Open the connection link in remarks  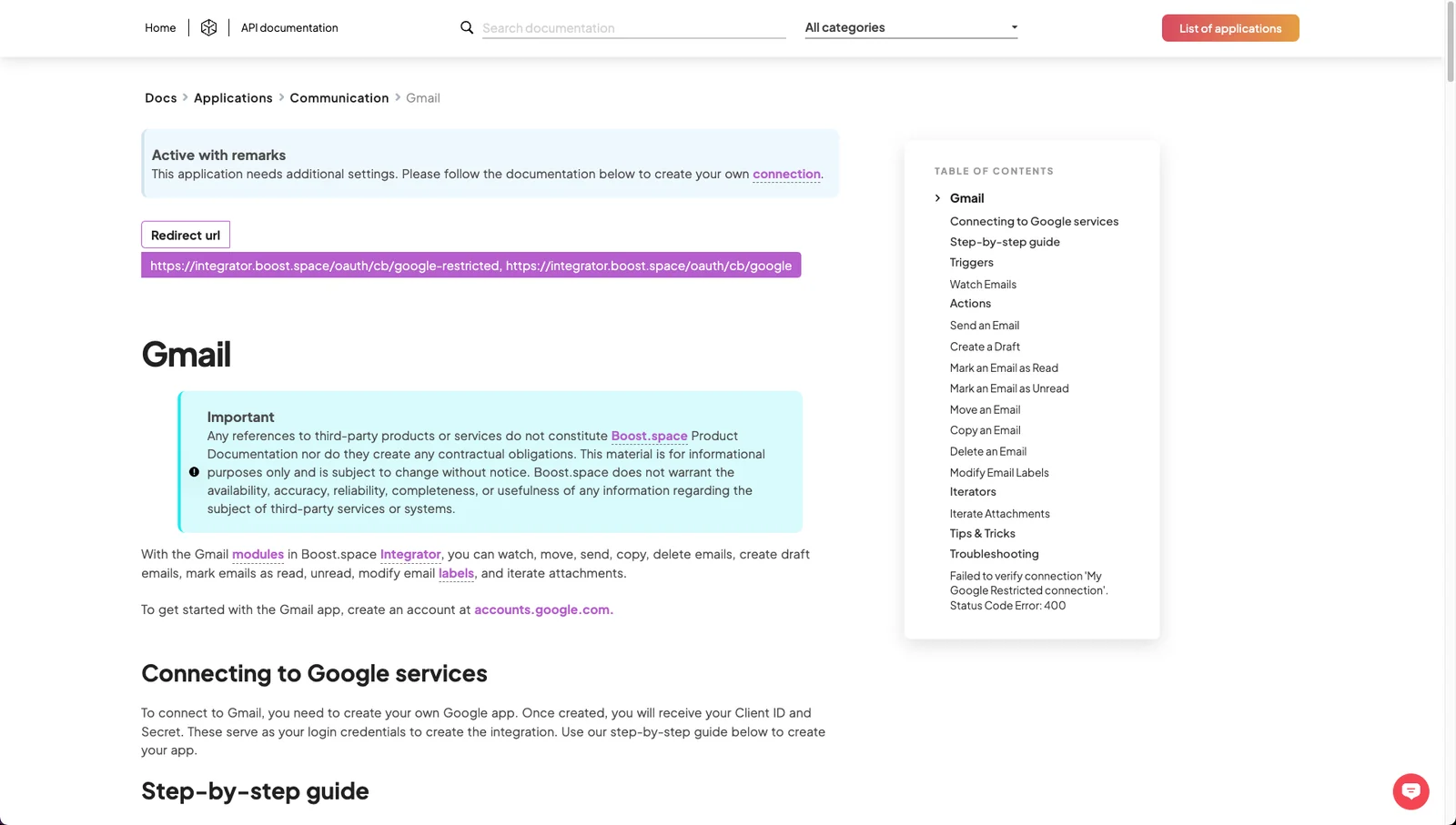pyautogui.click(x=786, y=174)
